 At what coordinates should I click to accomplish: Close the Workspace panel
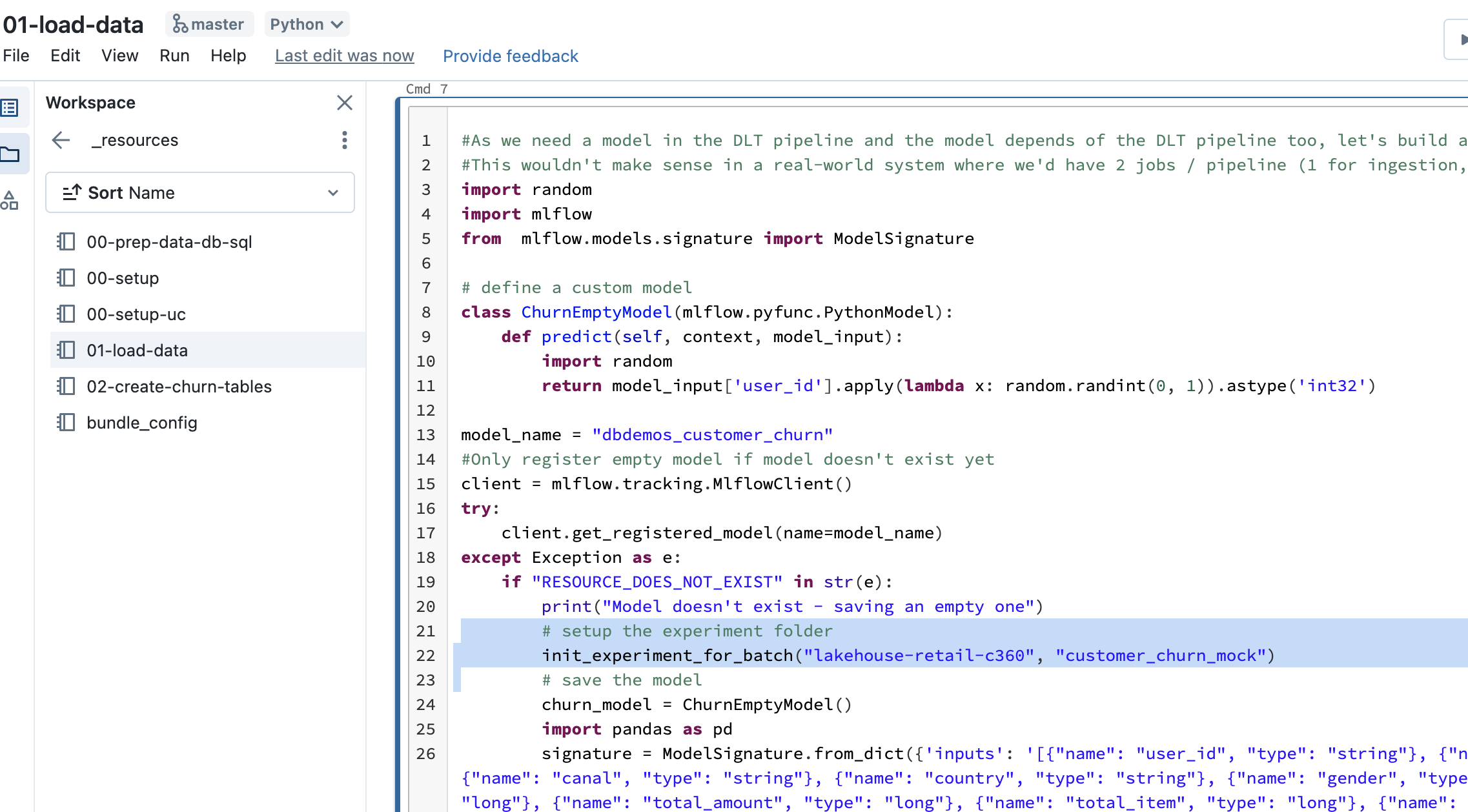coord(345,103)
